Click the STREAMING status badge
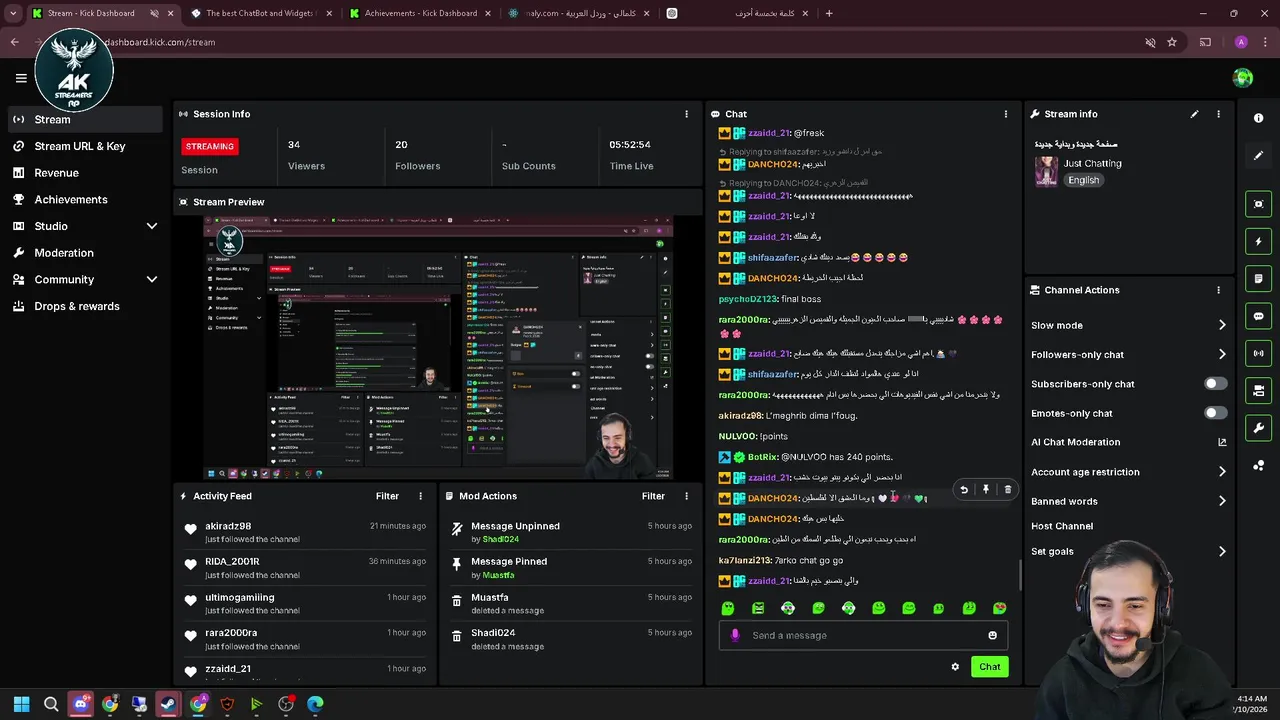 [x=209, y=146]
